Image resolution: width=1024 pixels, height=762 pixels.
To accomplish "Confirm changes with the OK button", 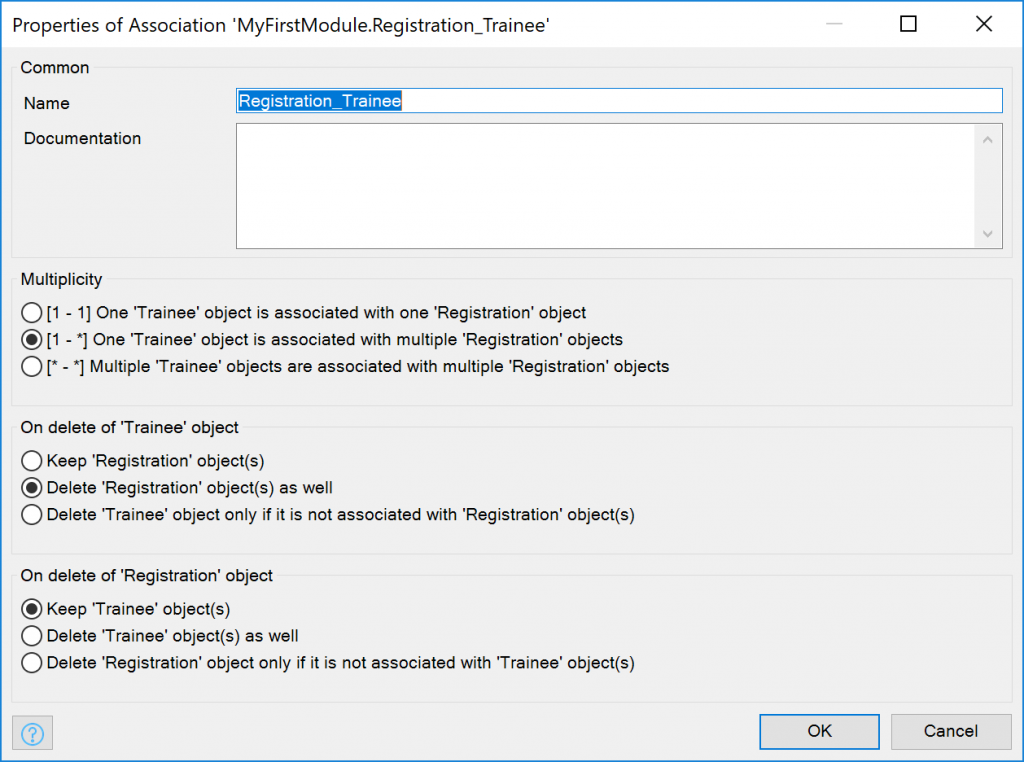I will coord(819,731).
